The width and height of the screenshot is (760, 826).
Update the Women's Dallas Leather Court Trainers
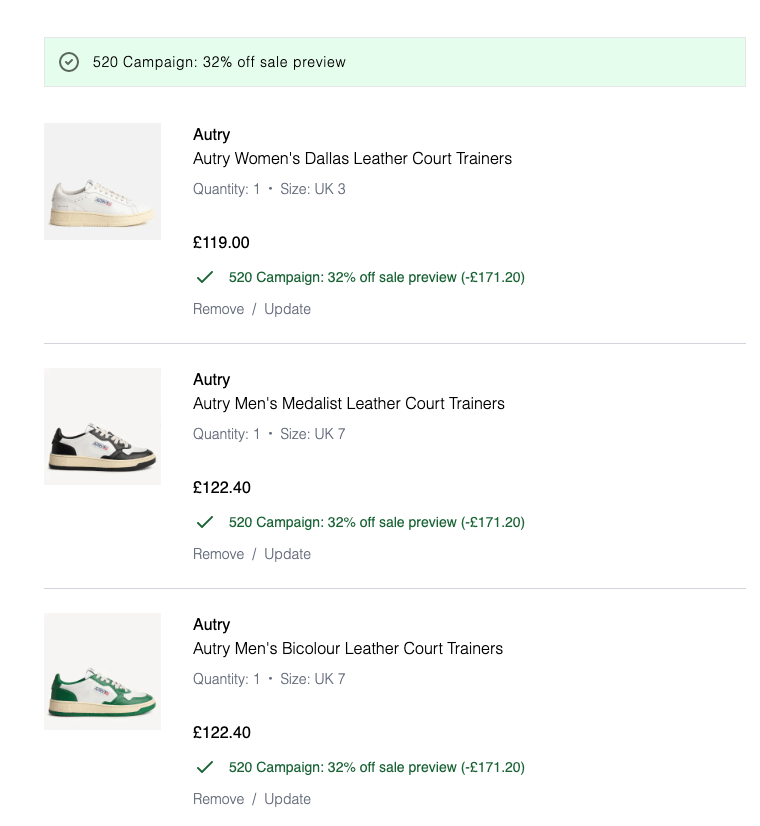point(288,309)
